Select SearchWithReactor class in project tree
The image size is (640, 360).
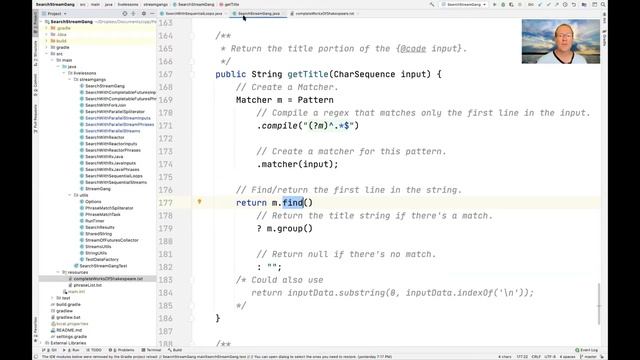[x=104, y=137]
